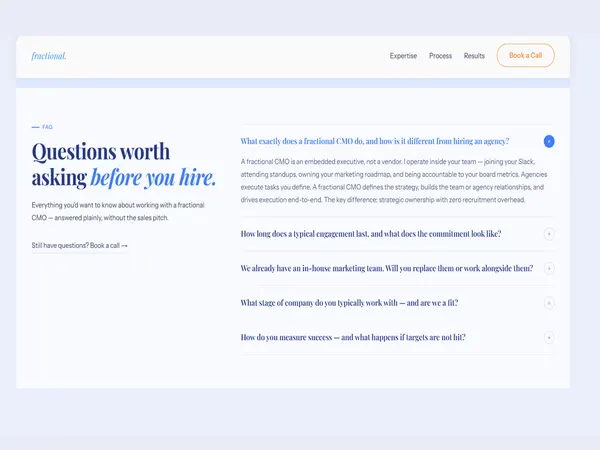Click the 'Everything you'd want to know' paragraph
This screenshot has height=450, width=600.
pyautogui.click(x=118, y=211)
